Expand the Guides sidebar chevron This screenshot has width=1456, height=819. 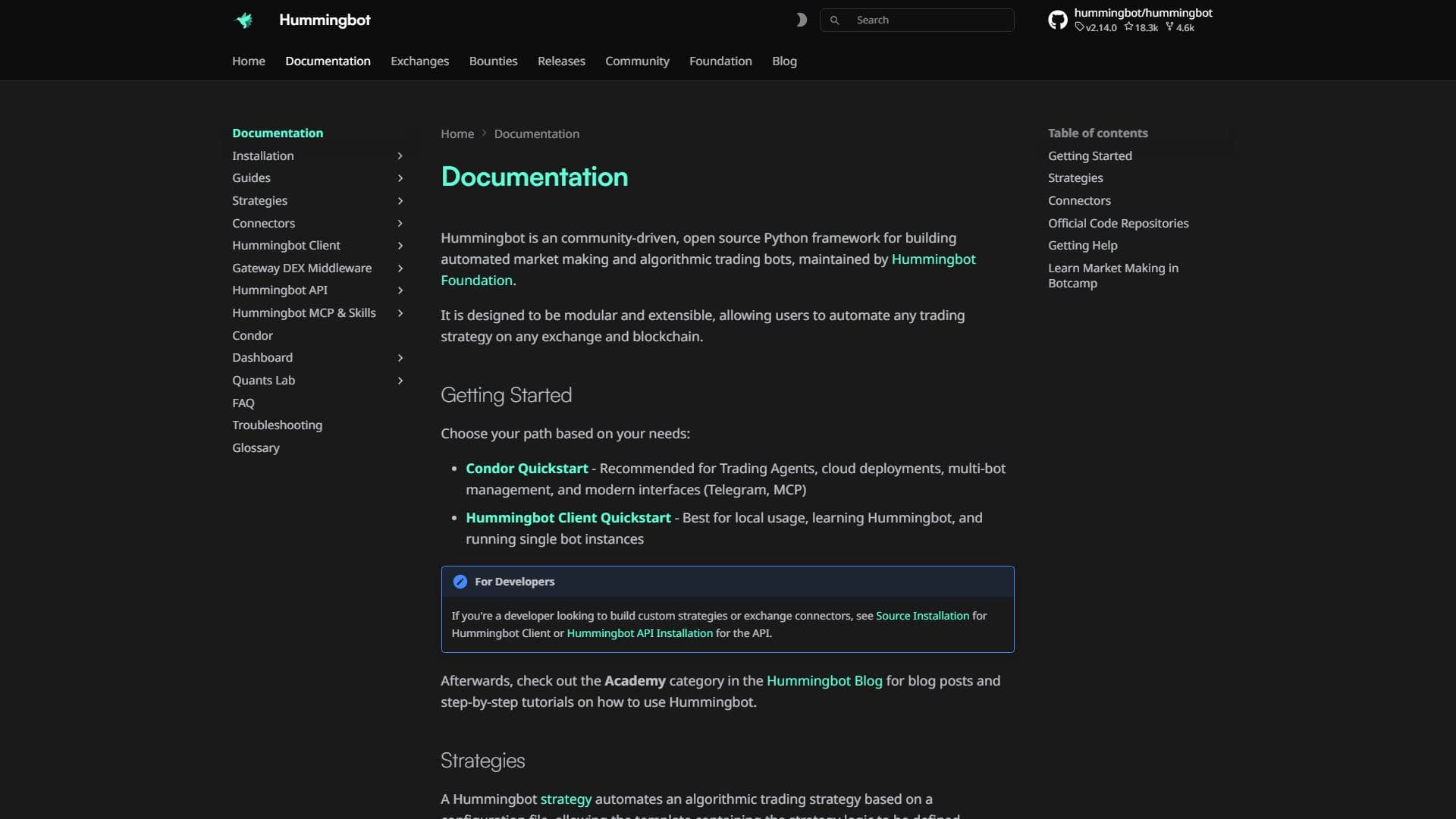400,178
